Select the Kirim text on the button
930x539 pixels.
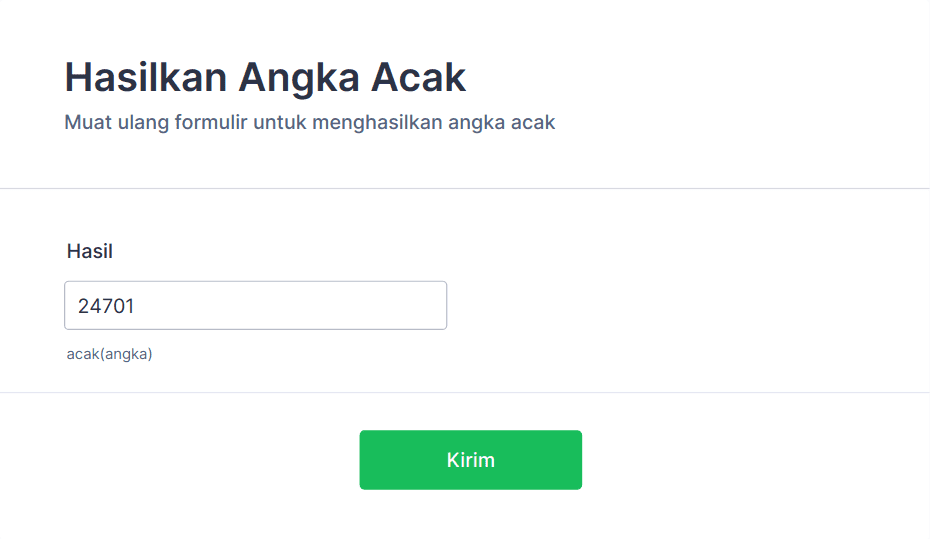click(x=470, y=460)
